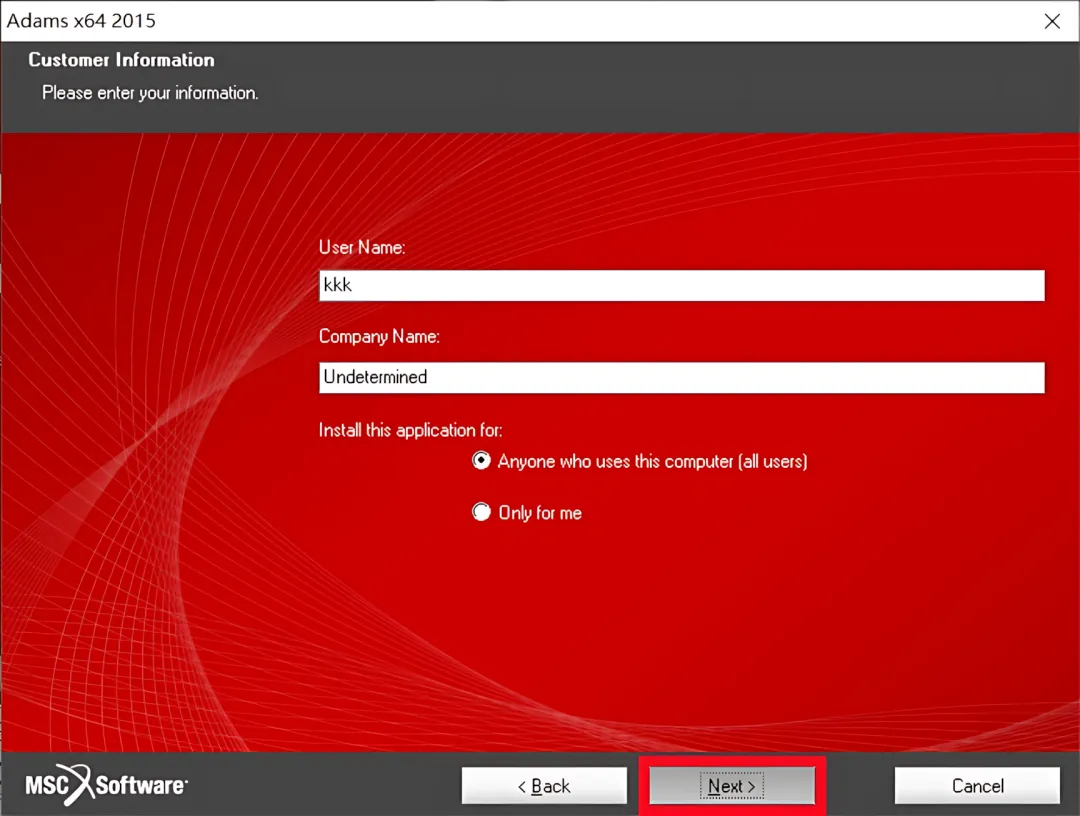1080x816 pixels.
Task: Click the Next button to continue
Action: tap(731, 786)
